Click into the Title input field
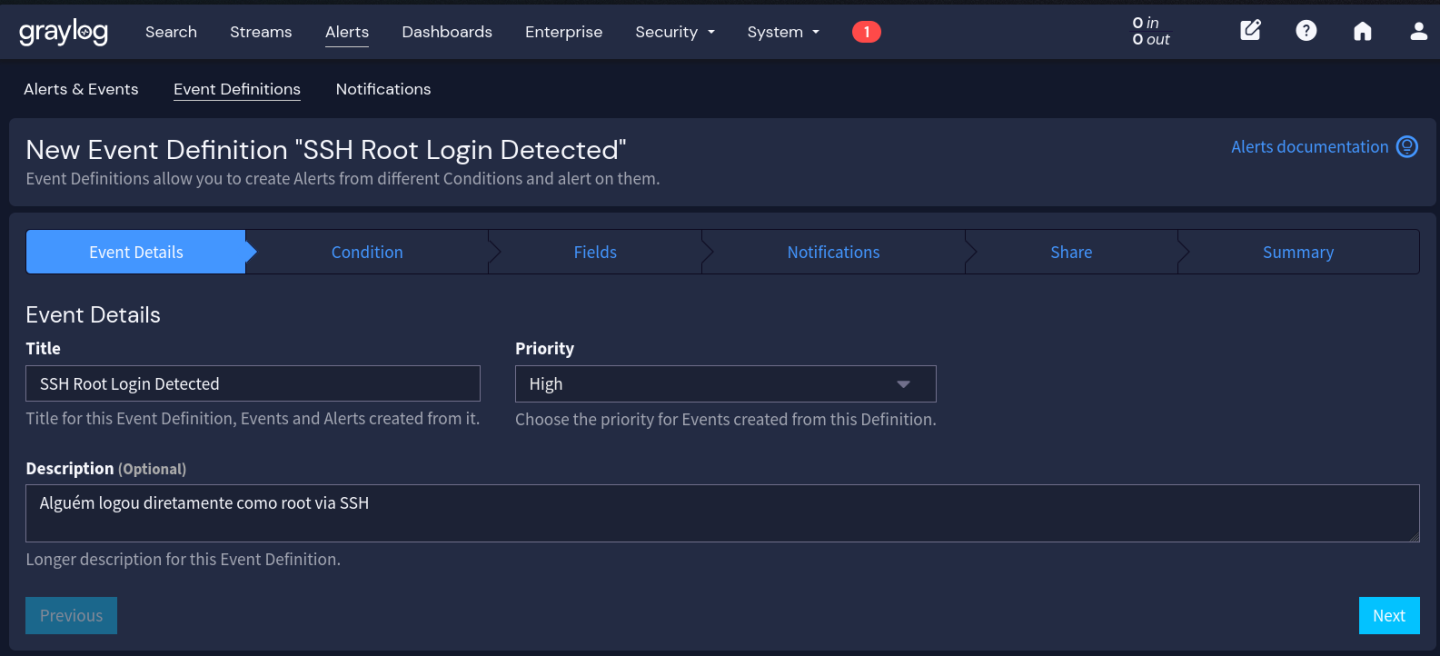This screenshot has height=656, width=1440. coord(253,384)
